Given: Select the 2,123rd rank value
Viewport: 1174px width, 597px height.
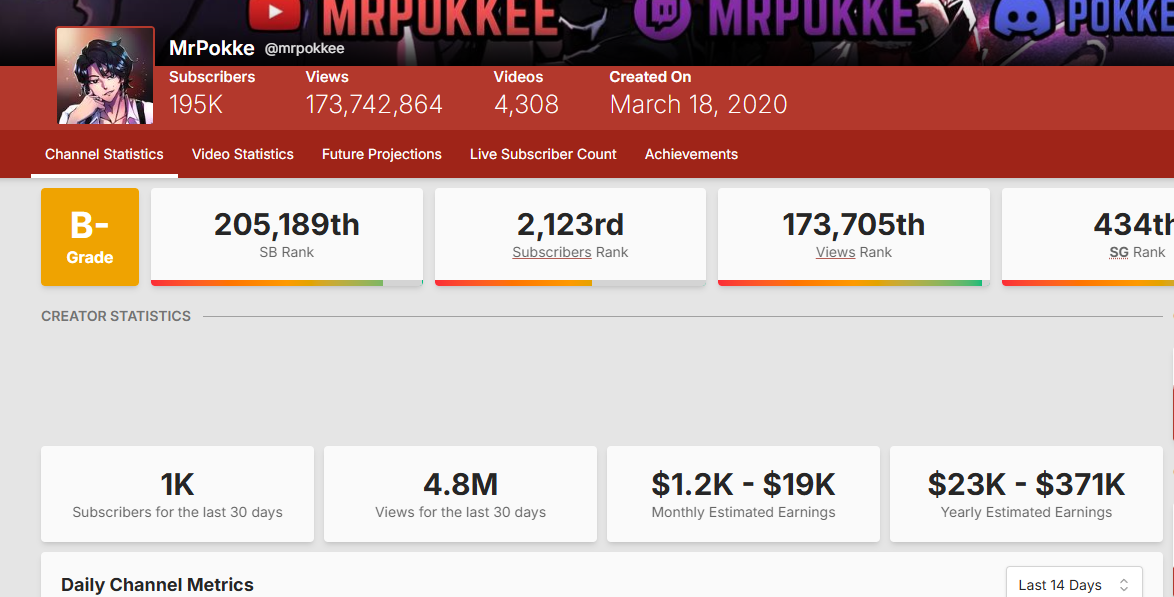Looking at the screenshot, I should click(571, 225).
